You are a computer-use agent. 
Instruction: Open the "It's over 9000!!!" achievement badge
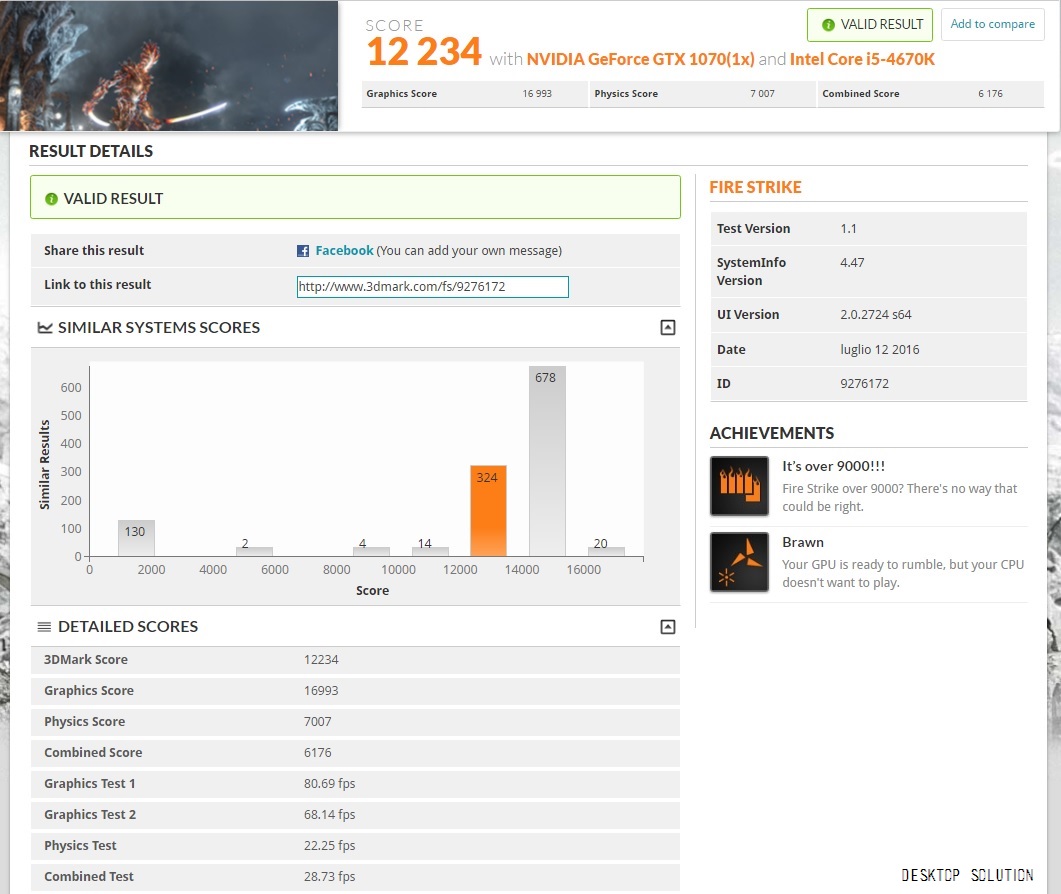pos(739,486)
